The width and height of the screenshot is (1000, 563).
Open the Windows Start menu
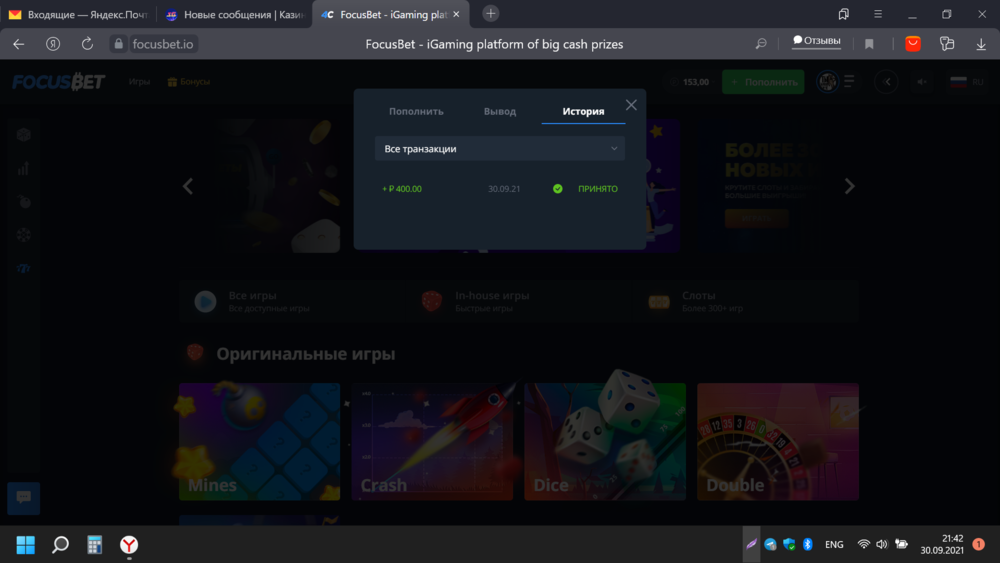(x=26, y=545)
